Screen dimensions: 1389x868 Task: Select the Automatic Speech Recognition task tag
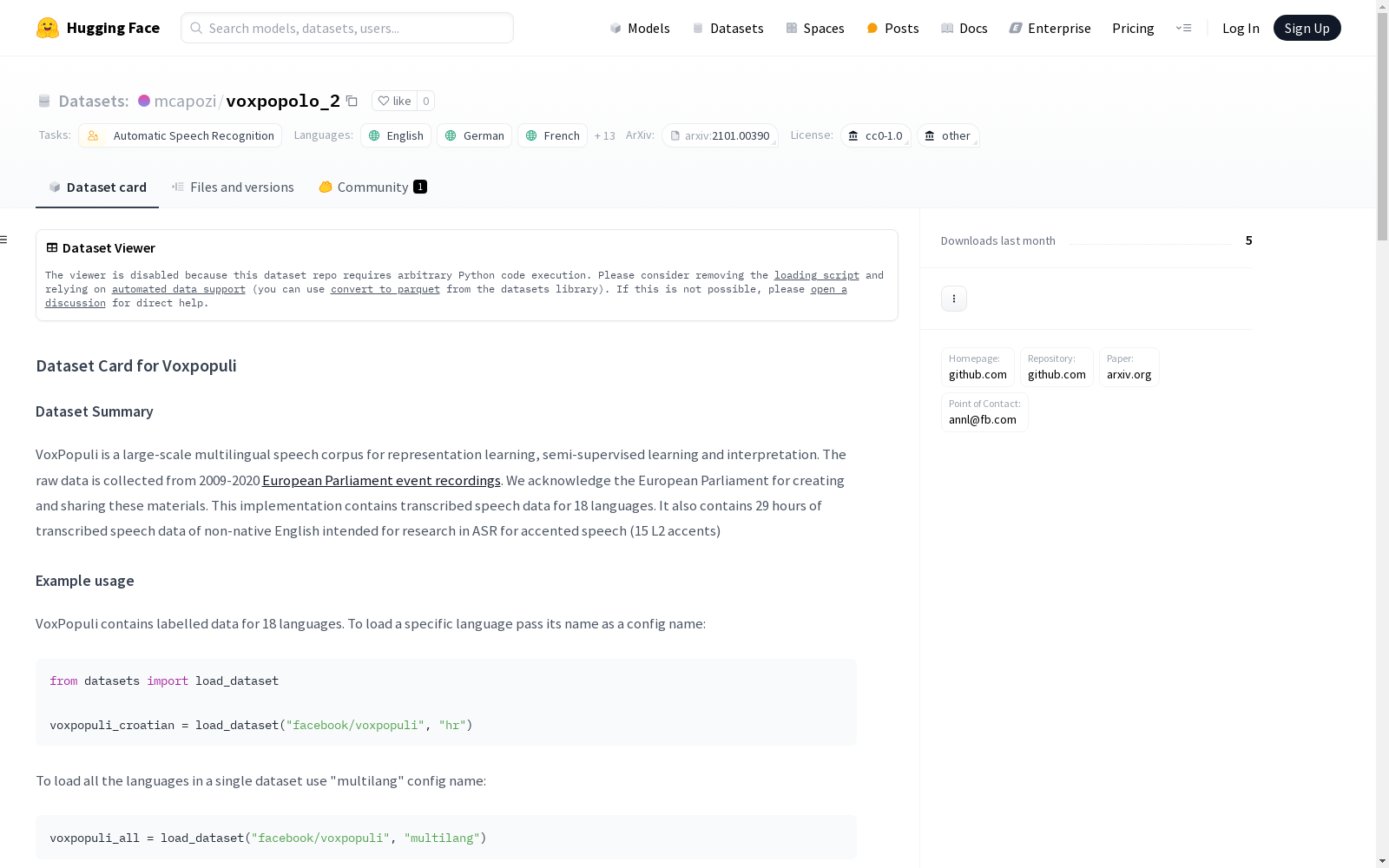(181, 135)
